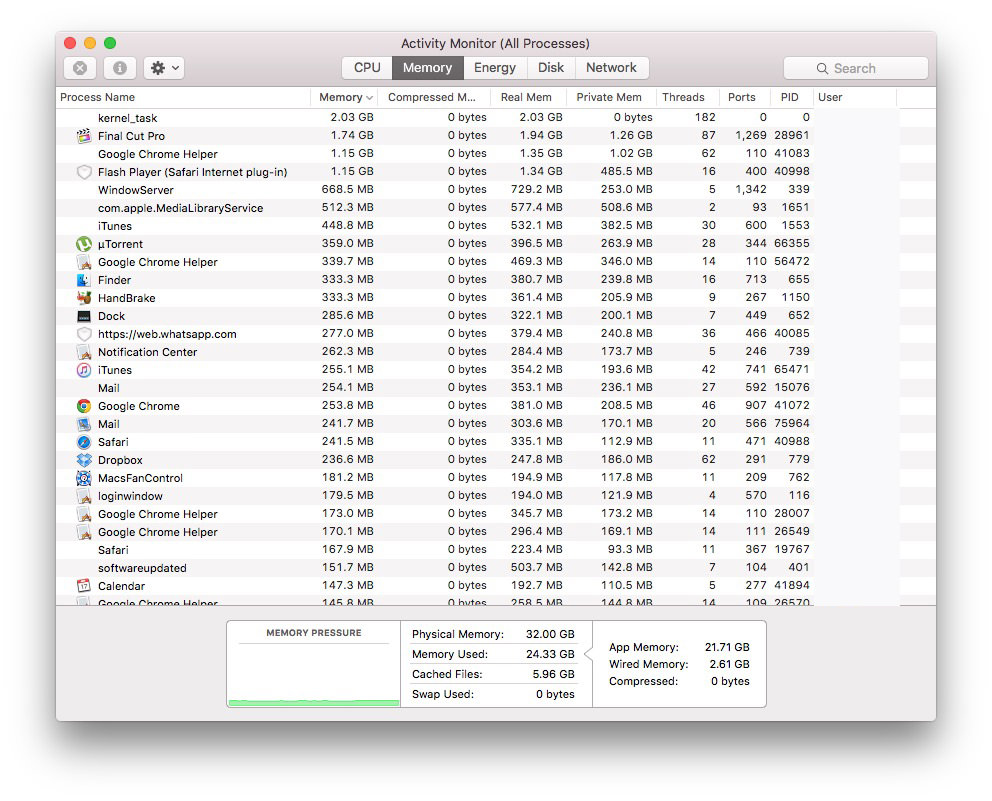Open the gear actions dropdown menu

click(164, 68)
